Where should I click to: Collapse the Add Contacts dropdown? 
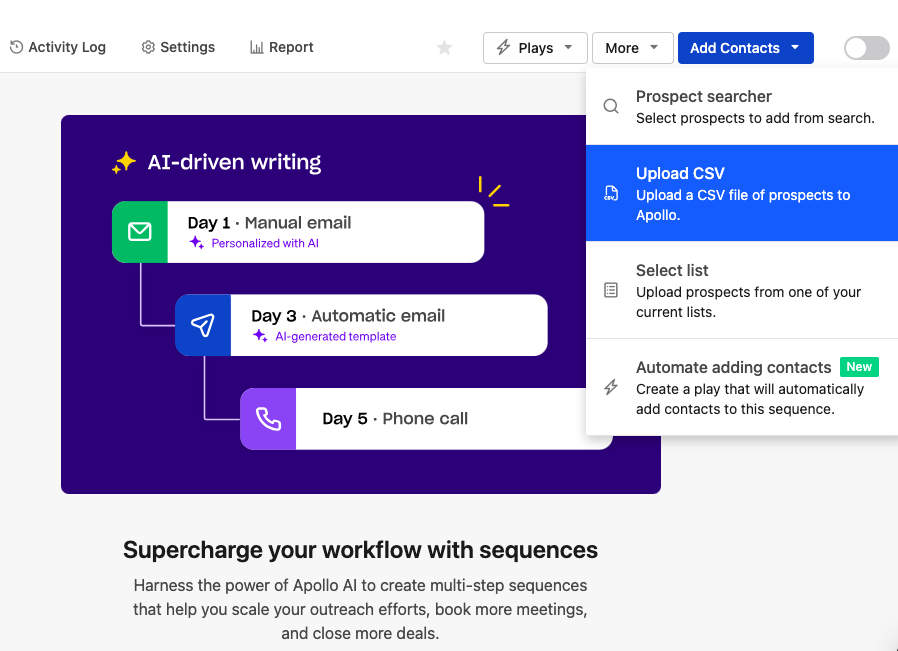pyautogui.click(x=745, y=48)
